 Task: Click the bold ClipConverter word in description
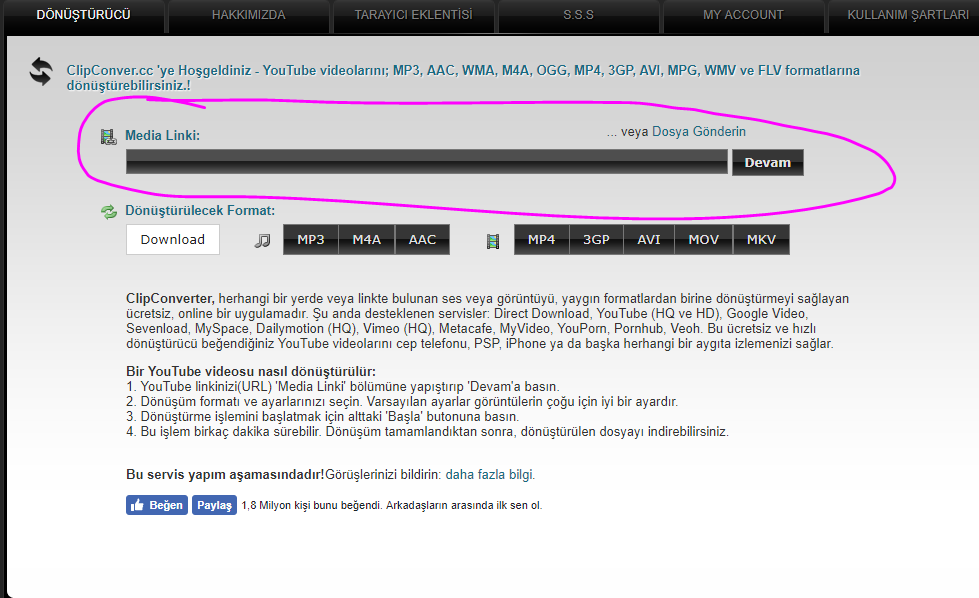click(170, 298)
